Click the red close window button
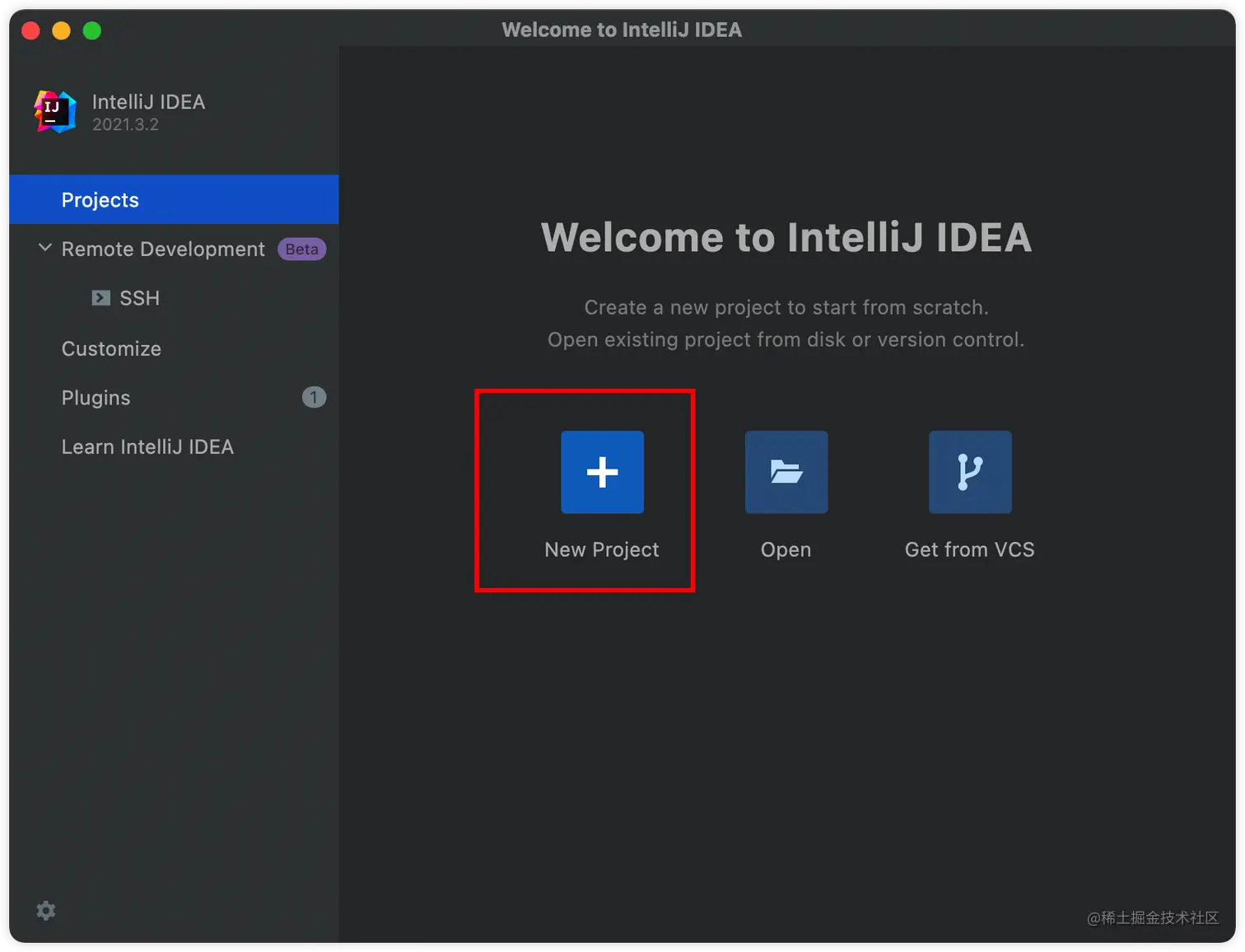 point(31,30)
